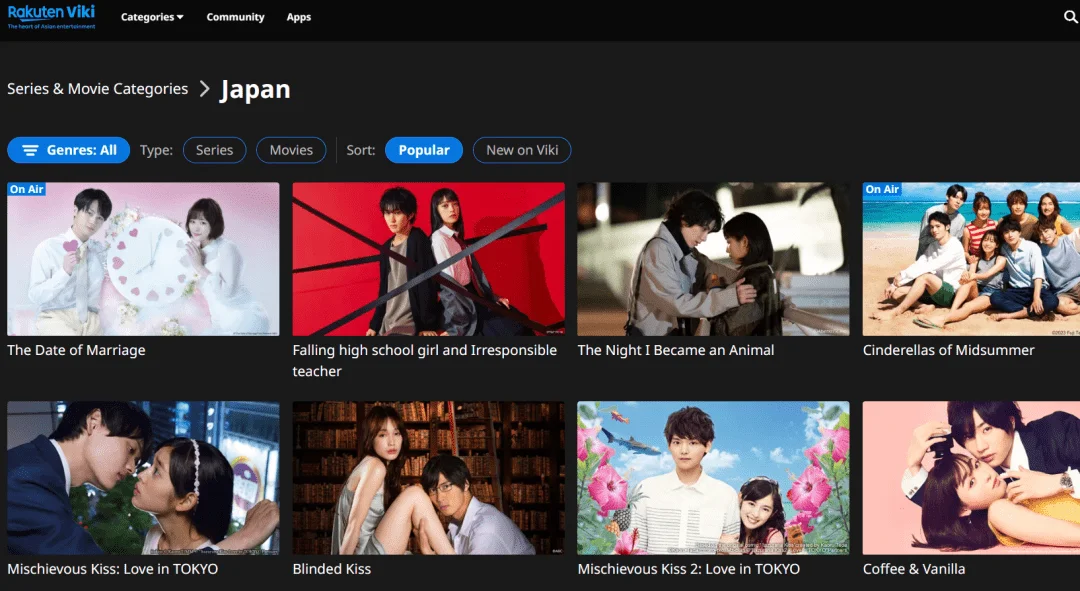
Task: Open Blinded Kiss thumbnail
Action: coord(428,478)
